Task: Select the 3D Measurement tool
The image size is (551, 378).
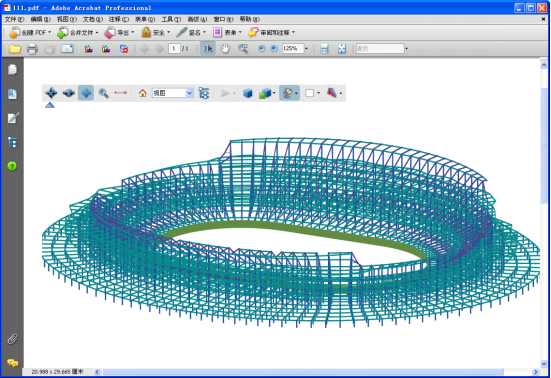Action: pyautogui.click(x=121, y=93)
